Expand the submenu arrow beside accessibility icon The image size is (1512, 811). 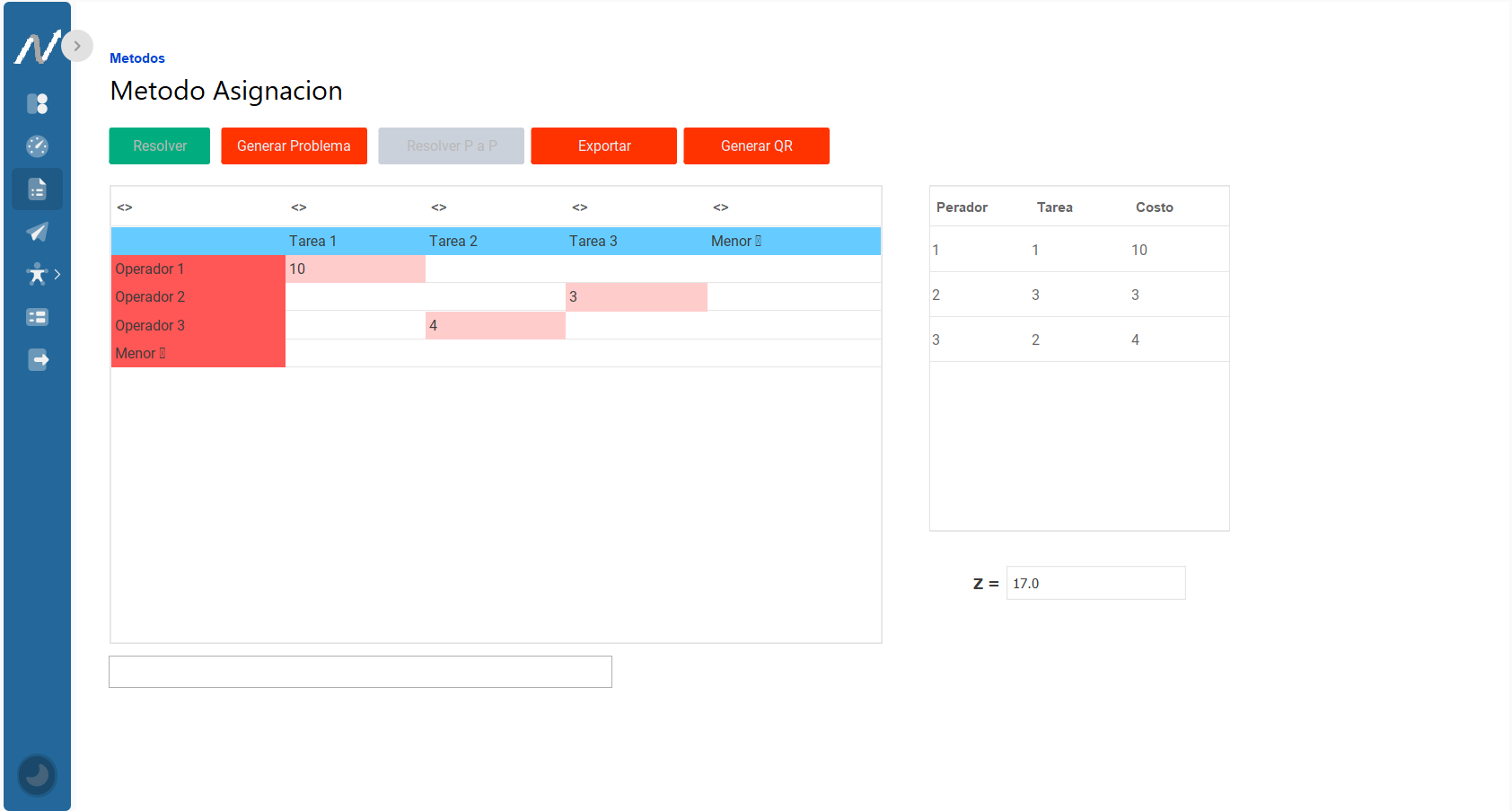57,274
